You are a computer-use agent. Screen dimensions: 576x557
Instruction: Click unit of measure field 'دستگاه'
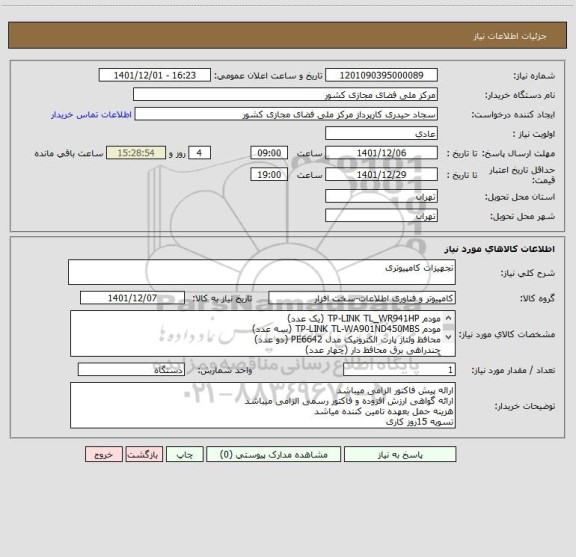(x=131, y=370)
